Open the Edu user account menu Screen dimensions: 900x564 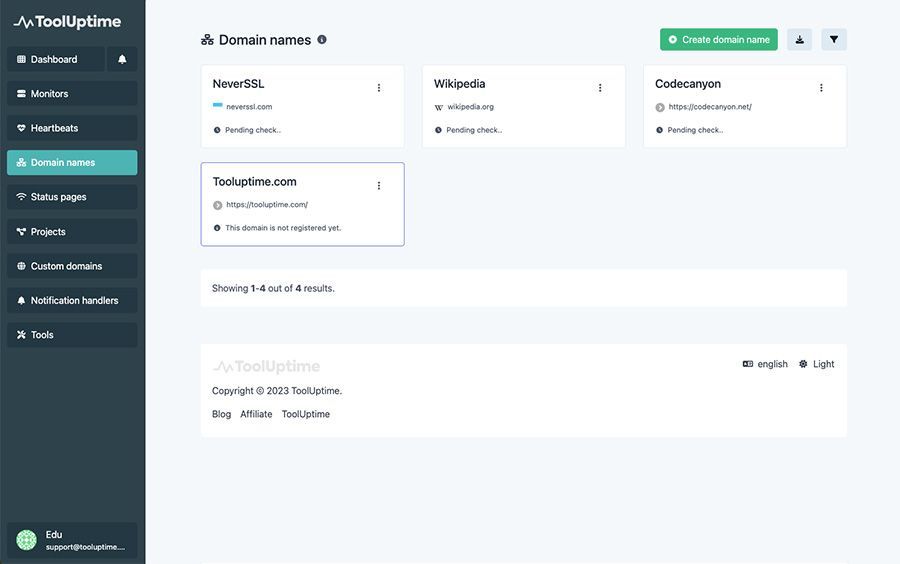point(72,540)
